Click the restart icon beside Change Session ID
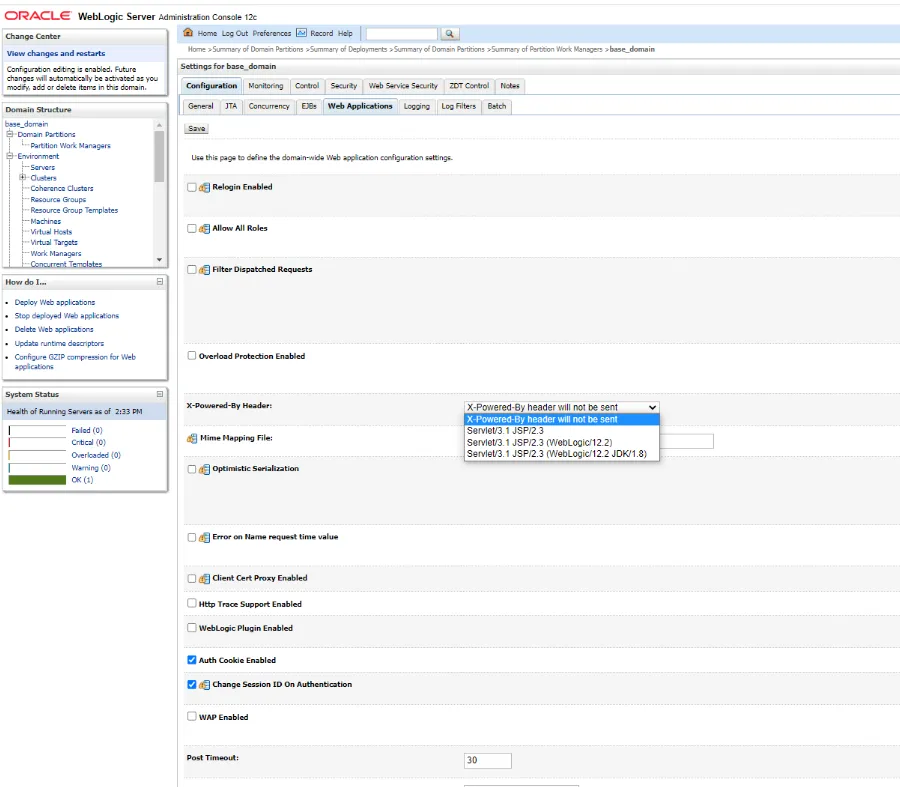Viewport: 900px width, 787px height. coord(204,685)
